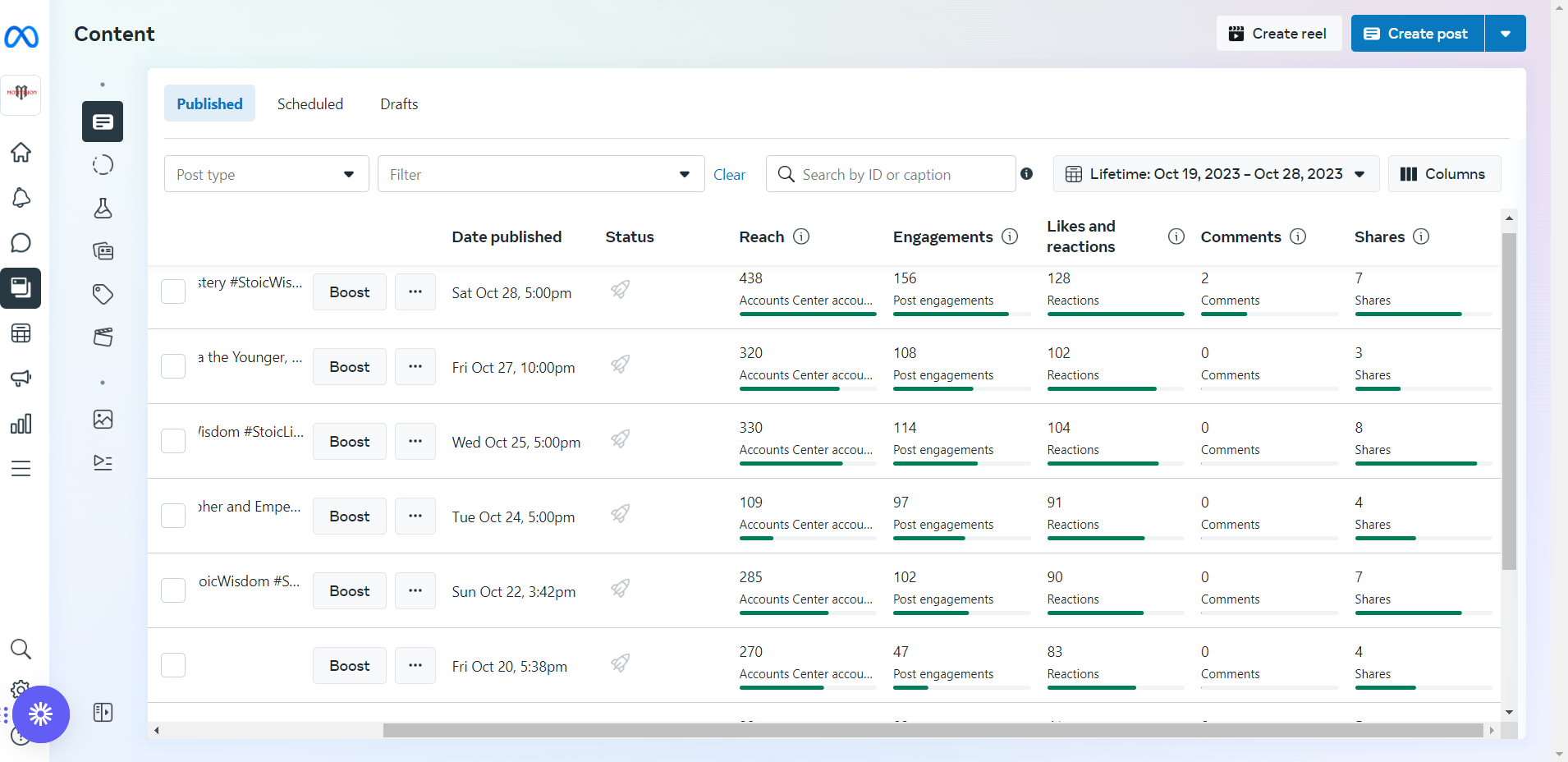Click the table scroll-down arrow
The image size is (1568, 762).
1509,712
